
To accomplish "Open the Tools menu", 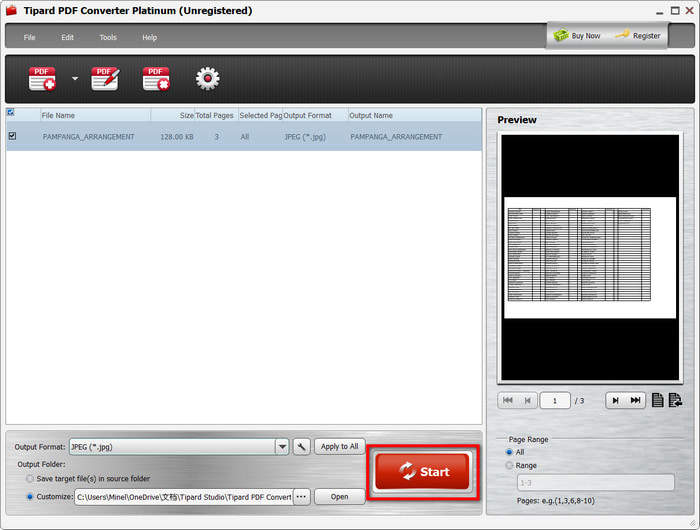I will coord(108,38).
